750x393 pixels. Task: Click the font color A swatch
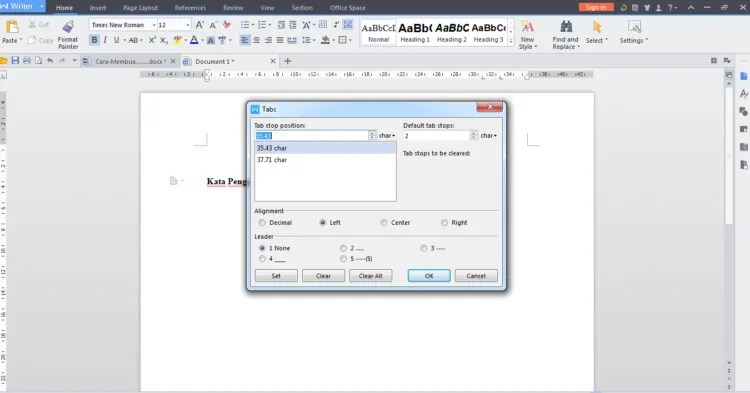tap(194, 40)
